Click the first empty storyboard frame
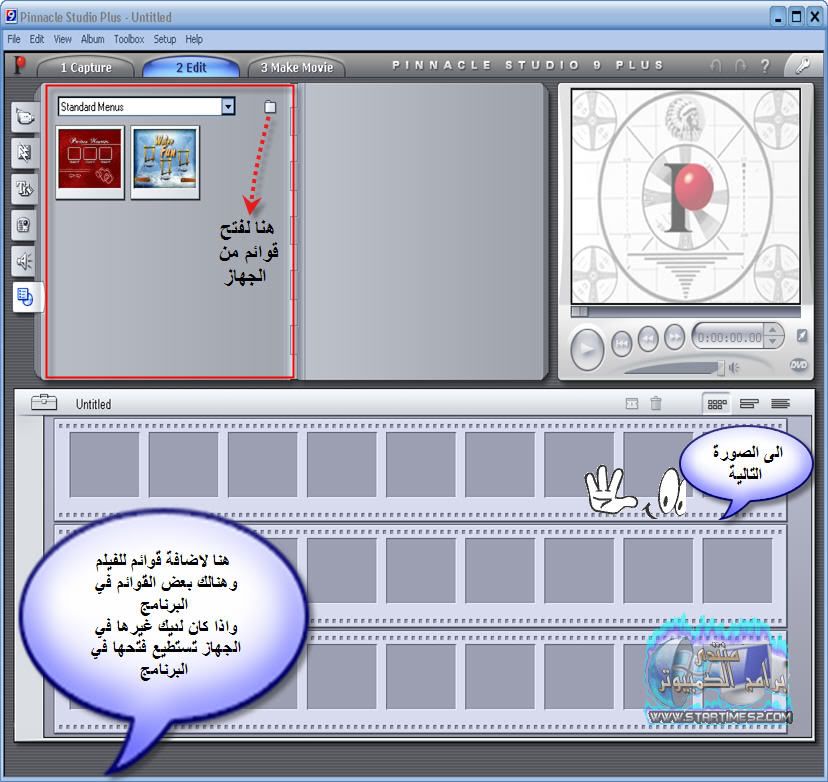Image resolution: width=828 pixels, height=782 pixels. click(104, 465)
